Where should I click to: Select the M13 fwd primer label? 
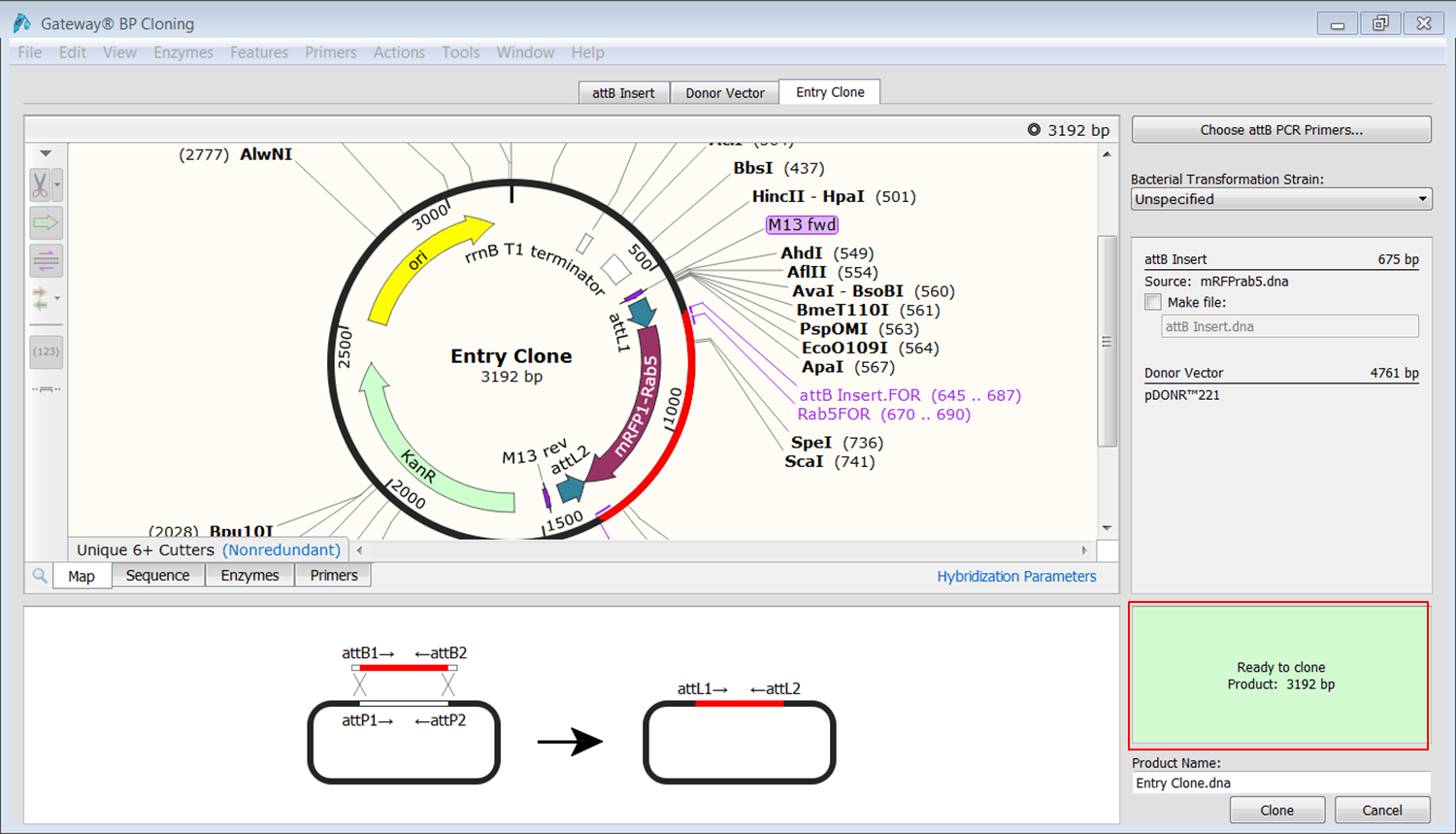(x=802, y=224)
